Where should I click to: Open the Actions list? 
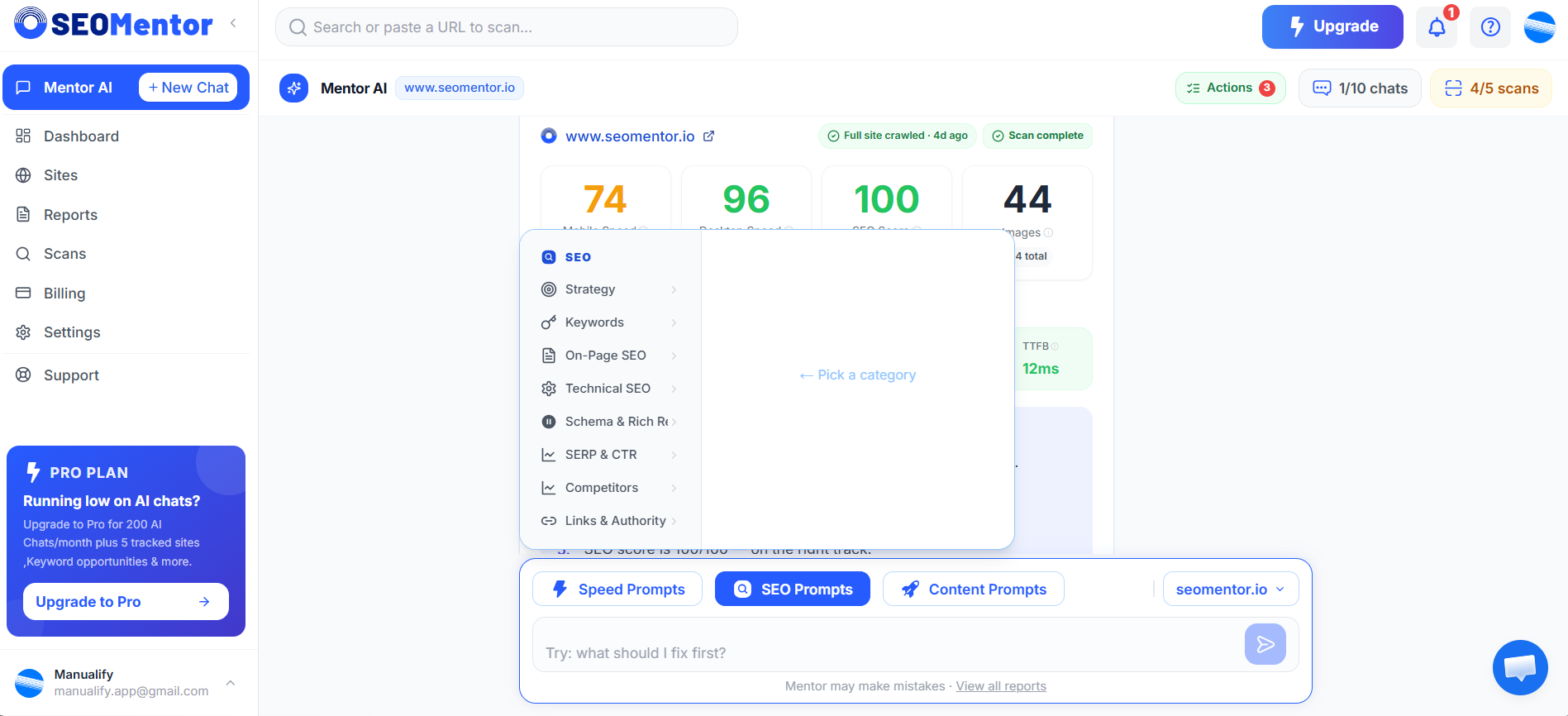point(1231,88)
